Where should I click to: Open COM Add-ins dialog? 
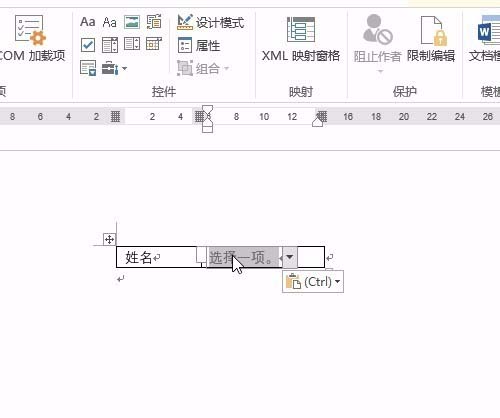point(32,39)
